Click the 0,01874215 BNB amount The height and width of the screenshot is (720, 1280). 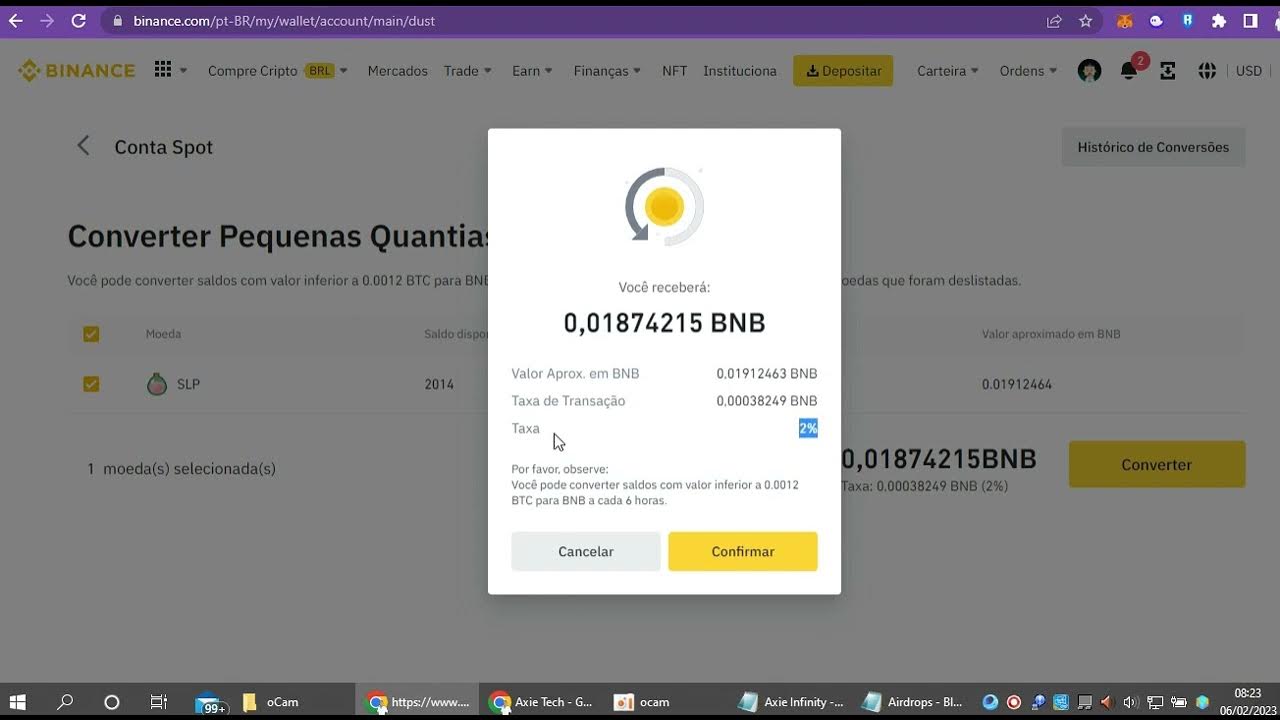(x=664, y=323)
